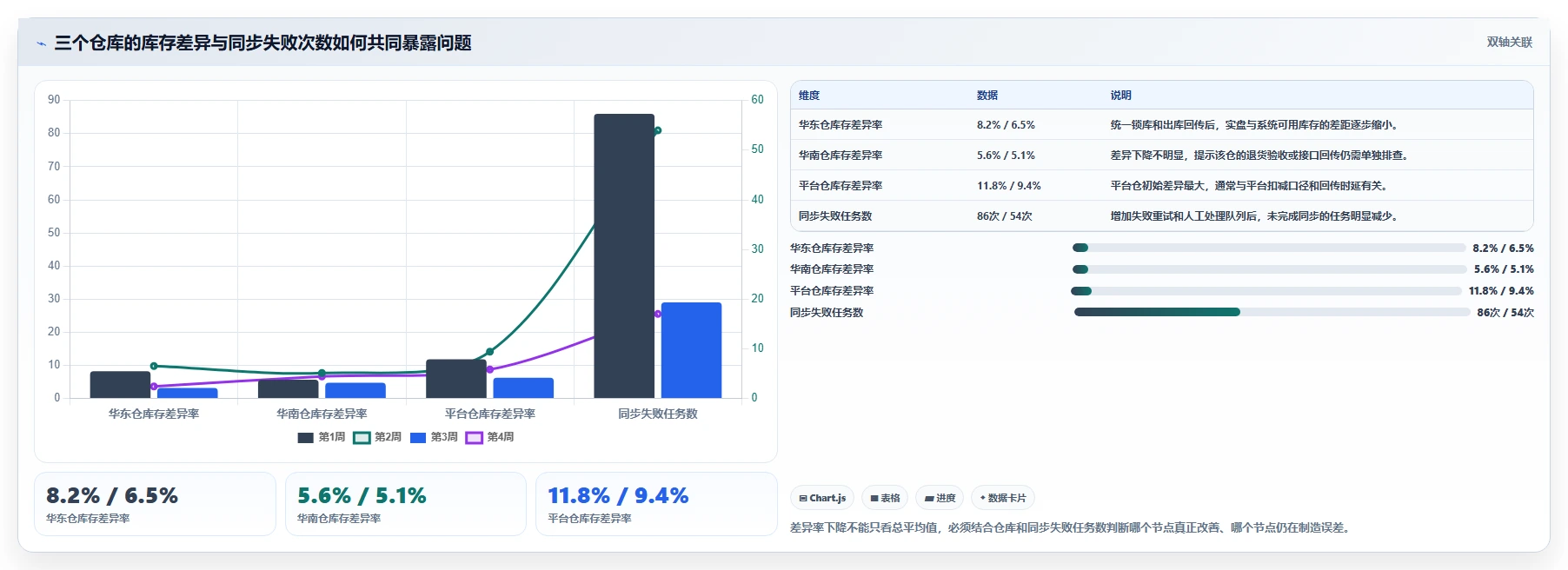Click the dashboard title text
The height and width of the screenshot is (570, 1568).
tap(262, 43)
